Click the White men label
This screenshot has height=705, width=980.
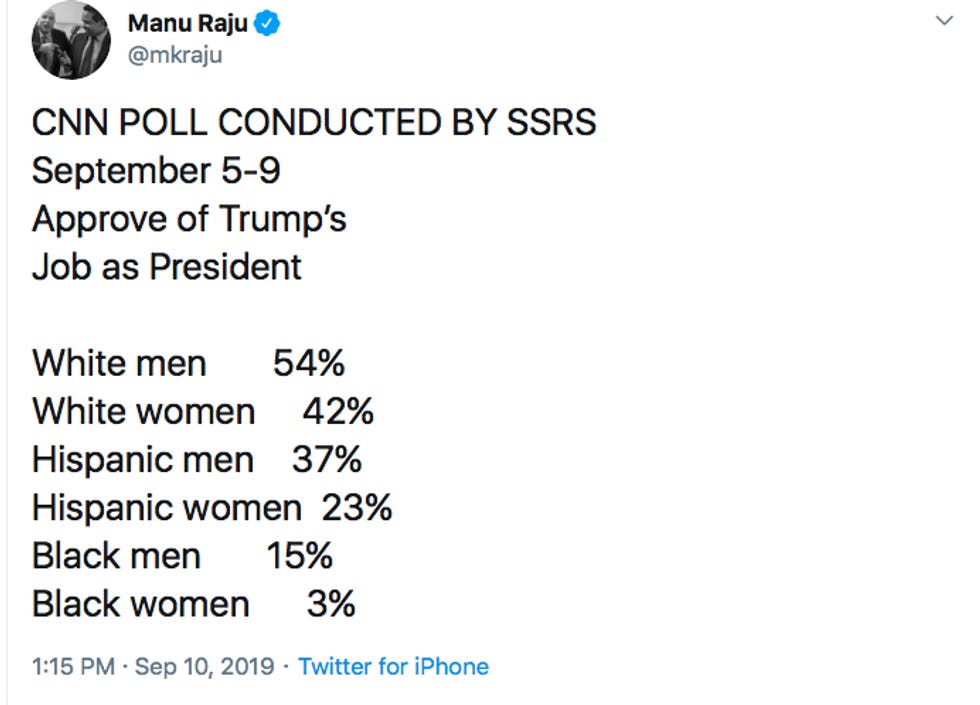[119, 363]
